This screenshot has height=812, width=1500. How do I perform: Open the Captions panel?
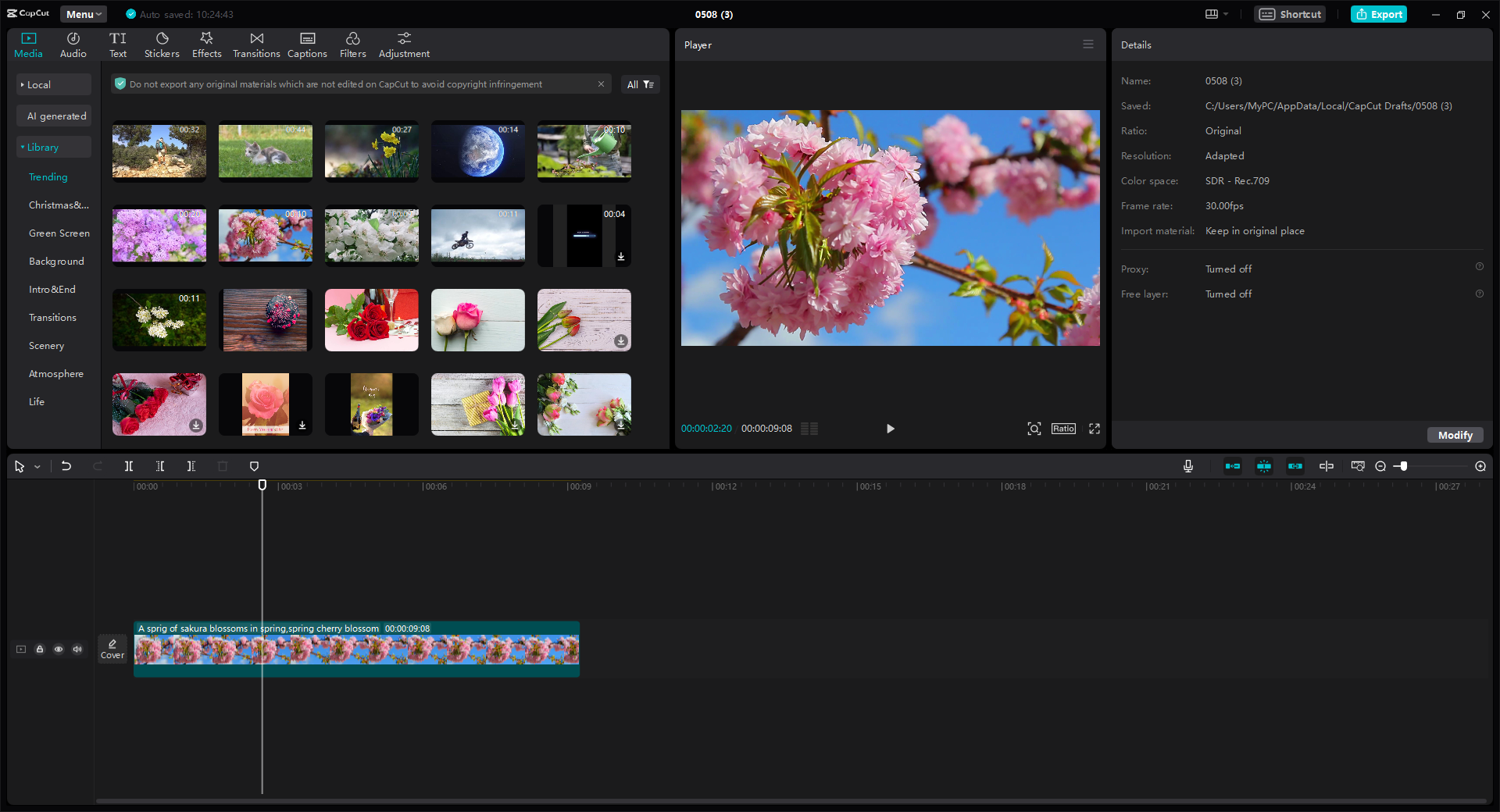306,43
